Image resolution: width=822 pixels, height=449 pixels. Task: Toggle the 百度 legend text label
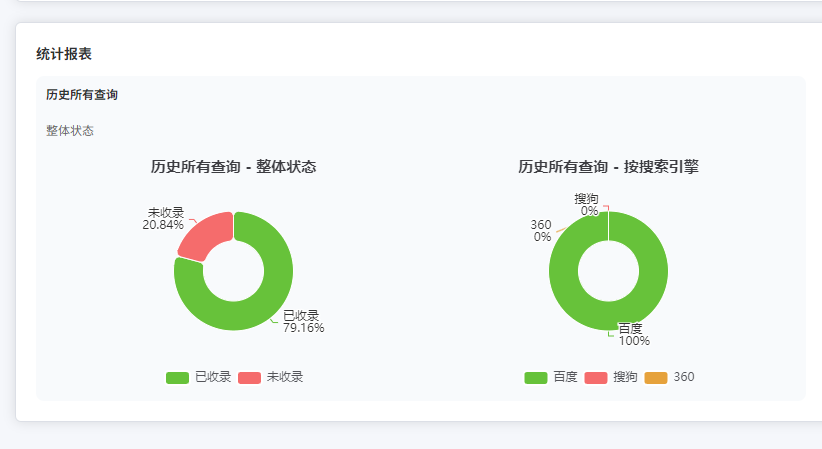point(565,377)
